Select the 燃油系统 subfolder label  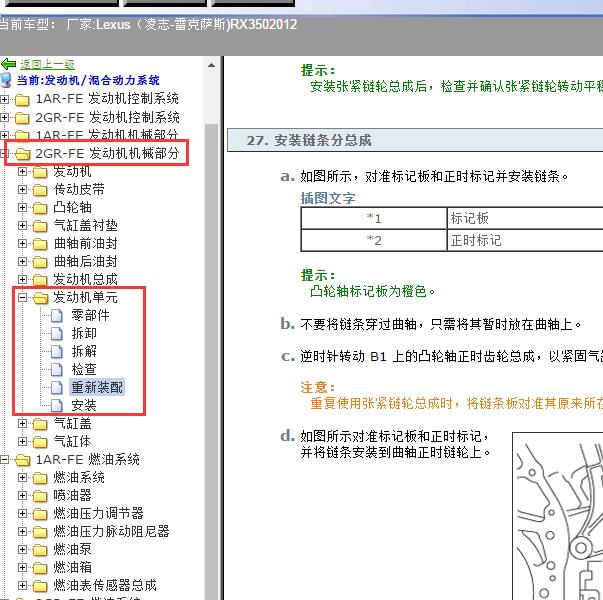point(79,478)
